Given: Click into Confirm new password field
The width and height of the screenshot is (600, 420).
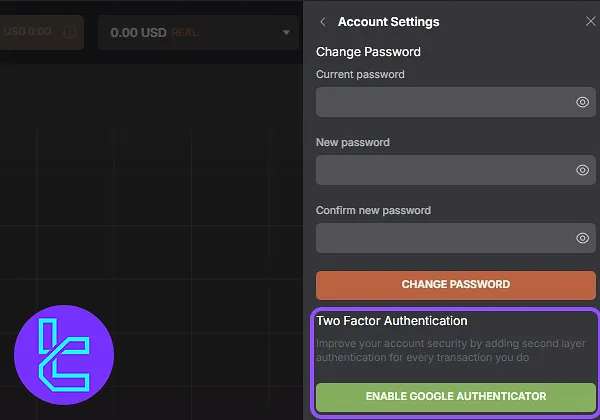Looking at the screenshot, I should (x=456, y=238).
